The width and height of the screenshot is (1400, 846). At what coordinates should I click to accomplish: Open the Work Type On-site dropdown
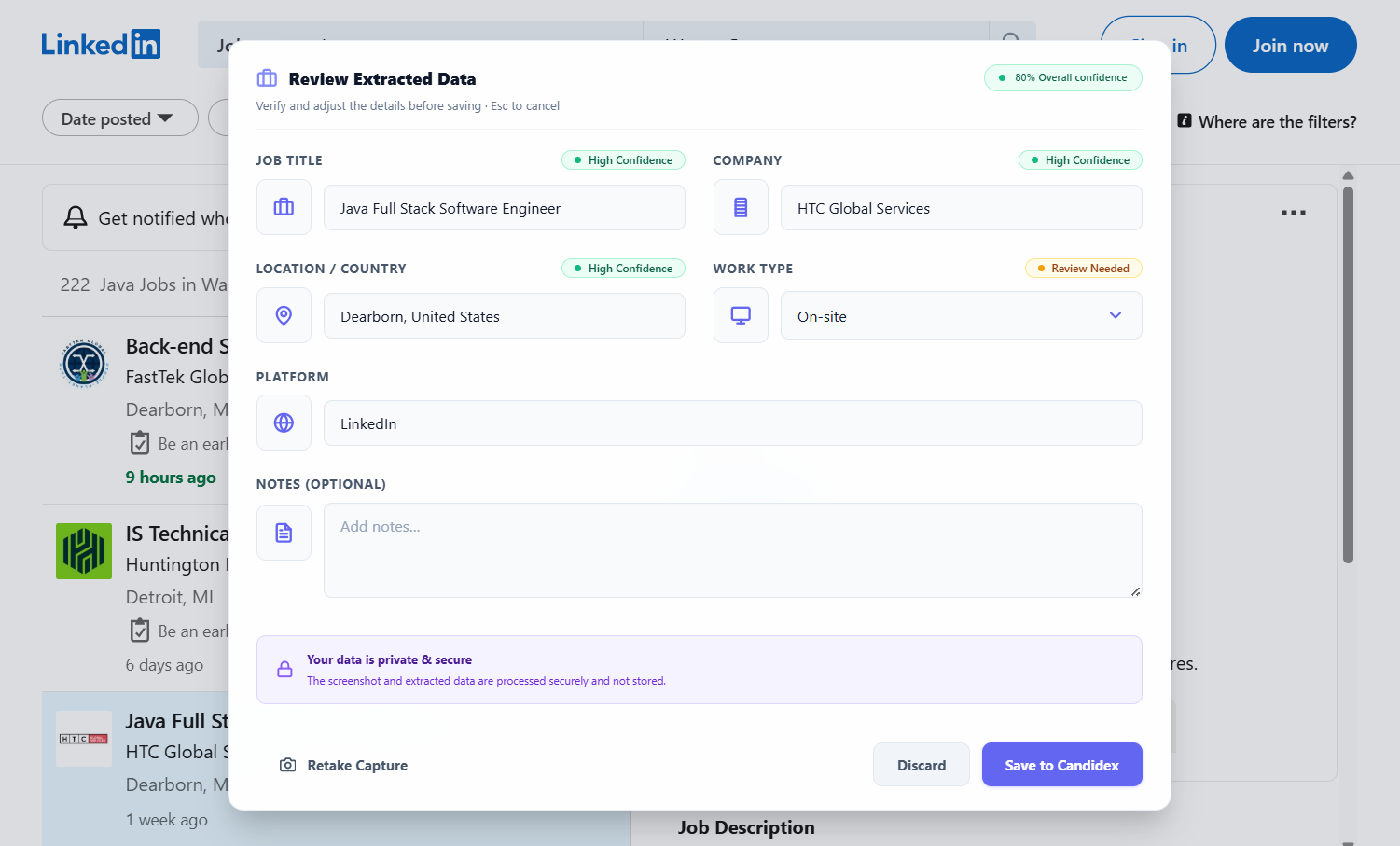coord(961,315)
